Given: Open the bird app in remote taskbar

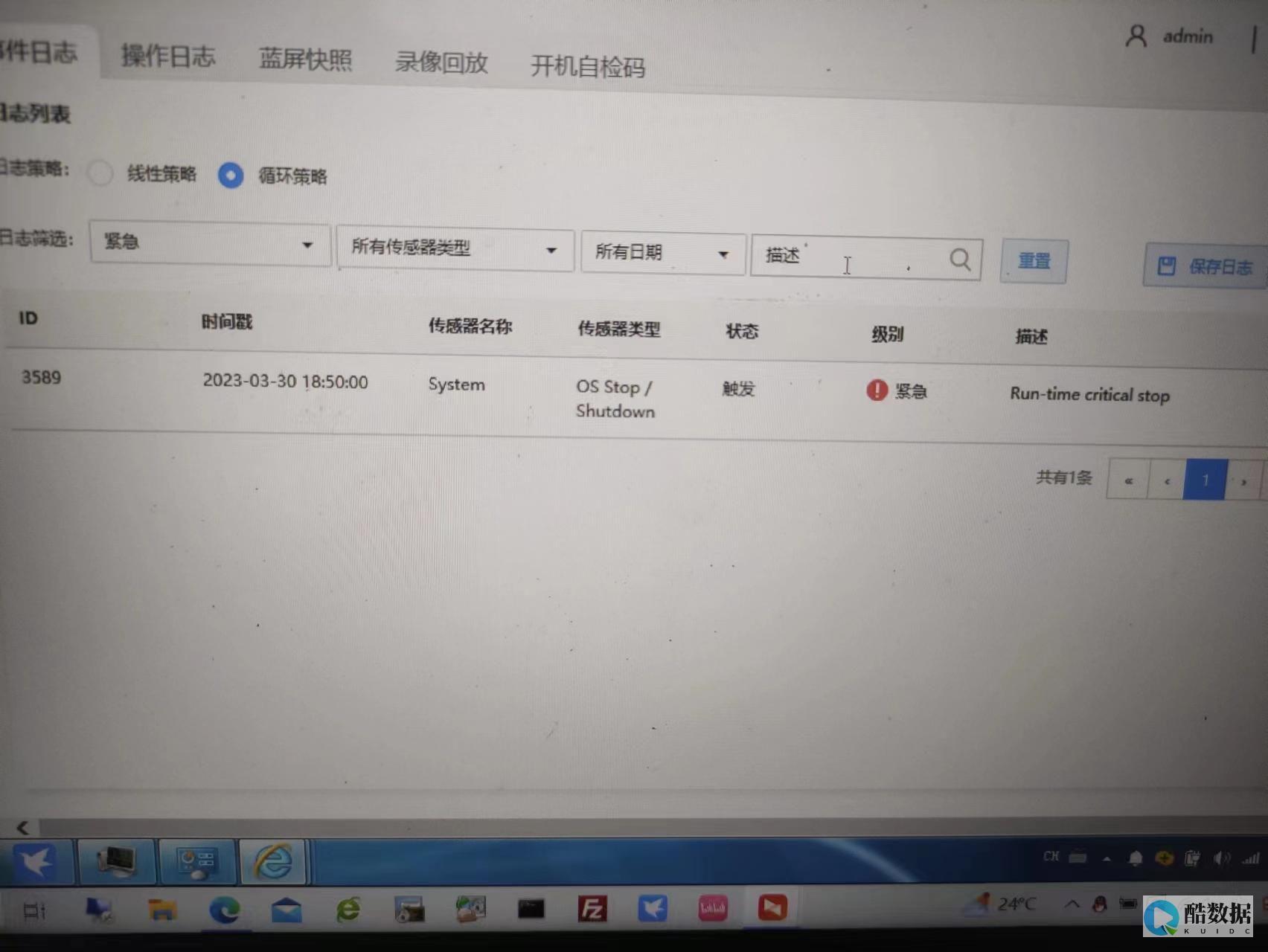Looking at the screenshot, I should (x=36, y=861).
